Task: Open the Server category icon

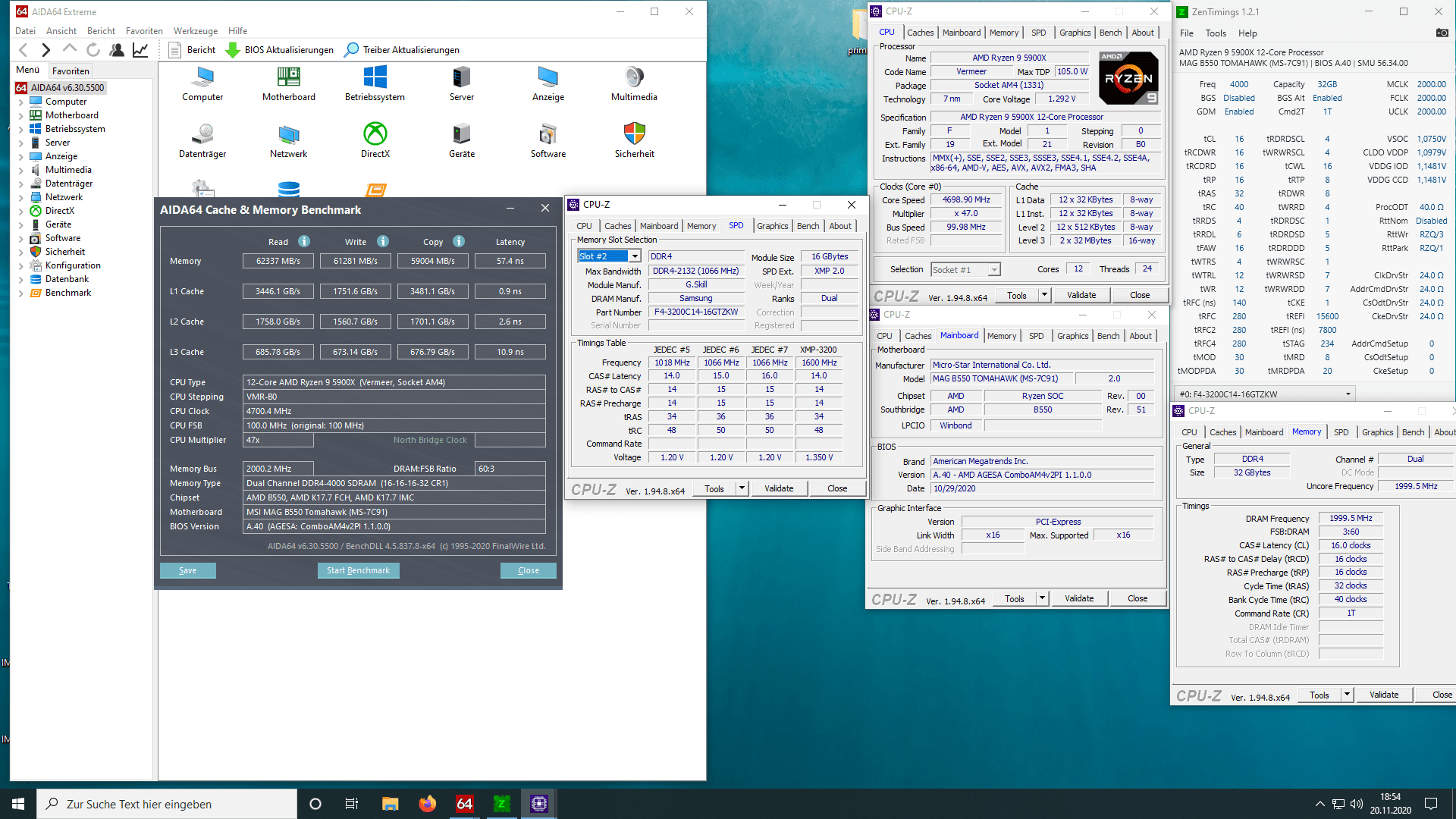Action: [461, 83]
